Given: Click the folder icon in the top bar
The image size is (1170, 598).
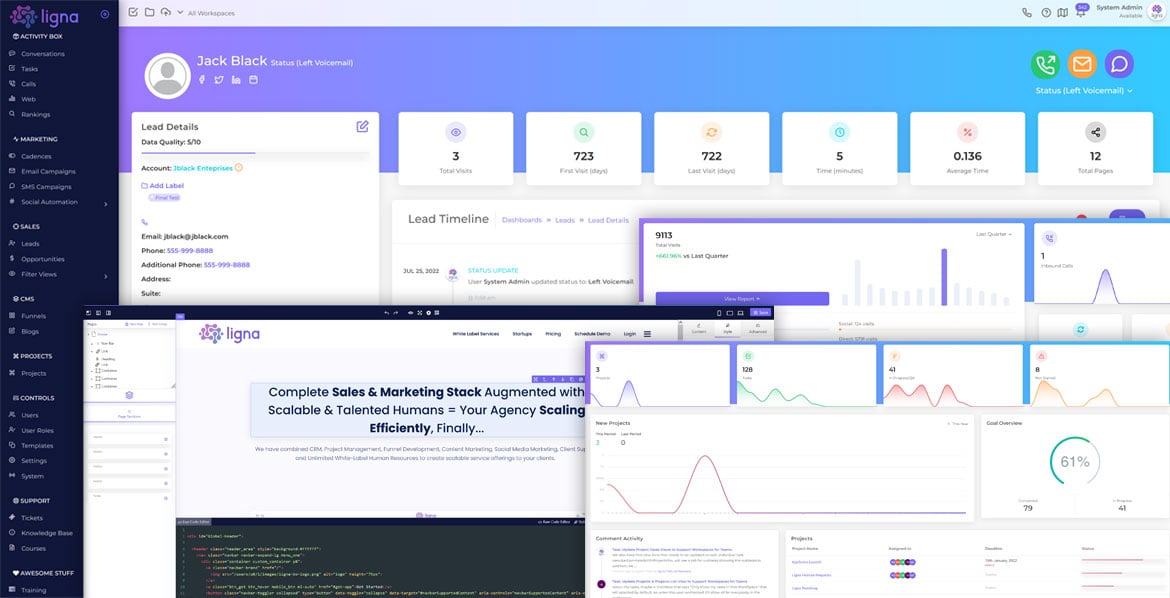Looking at the screenshot, I should 149,12.
